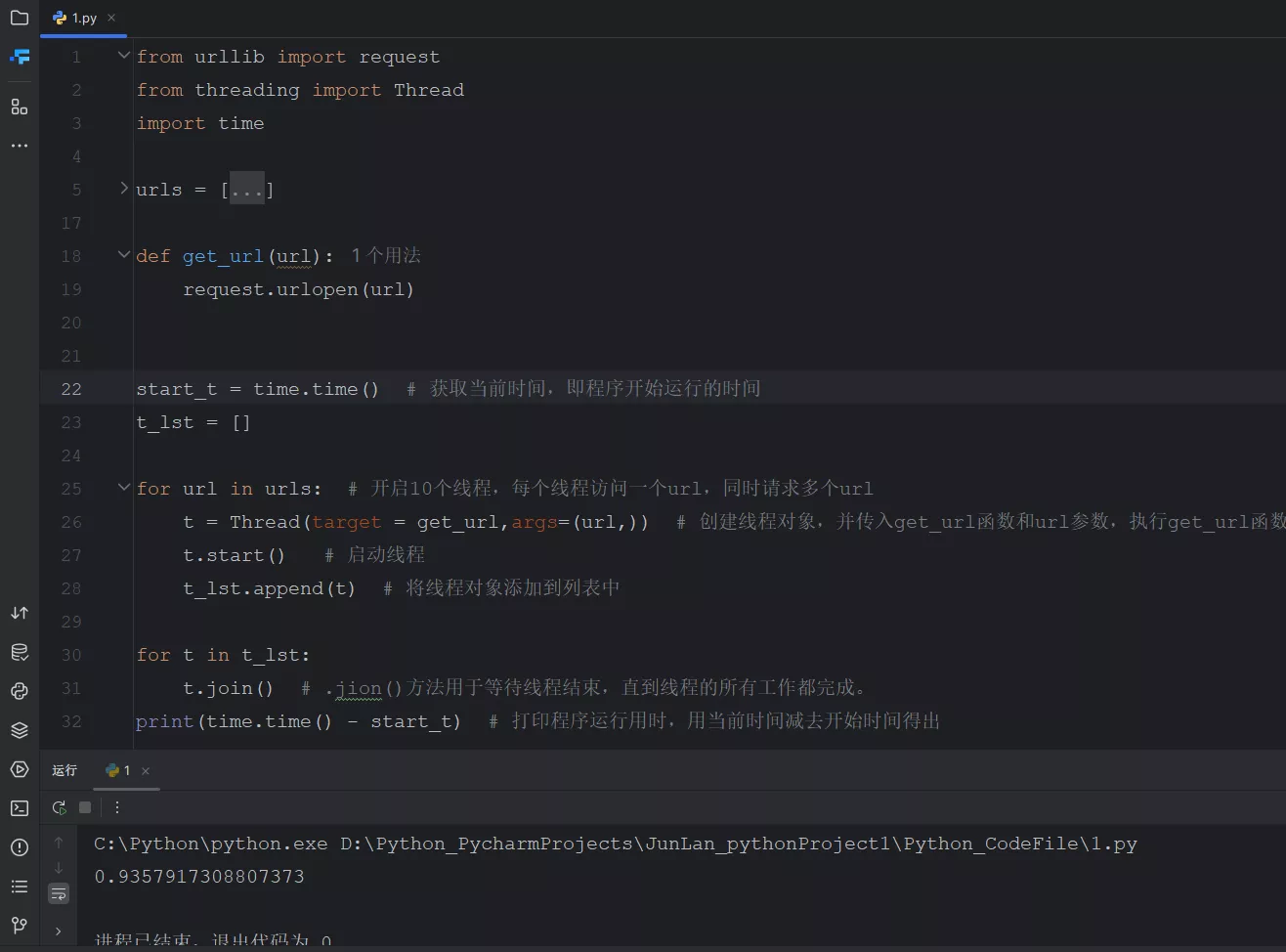Click the '1 个用法' usages hint
Screen dimensions: 1286x952
[x=386, y=255]
